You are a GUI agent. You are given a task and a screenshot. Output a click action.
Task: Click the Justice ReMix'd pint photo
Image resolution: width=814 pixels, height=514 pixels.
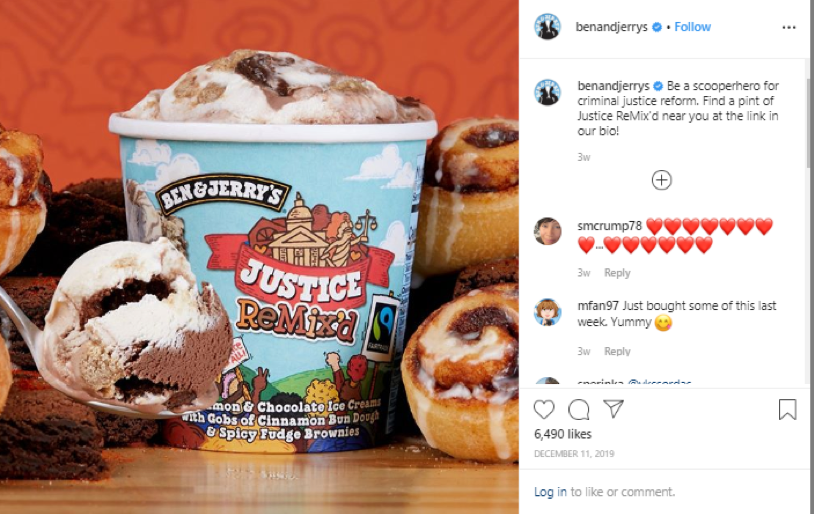[x=259, y=257]
